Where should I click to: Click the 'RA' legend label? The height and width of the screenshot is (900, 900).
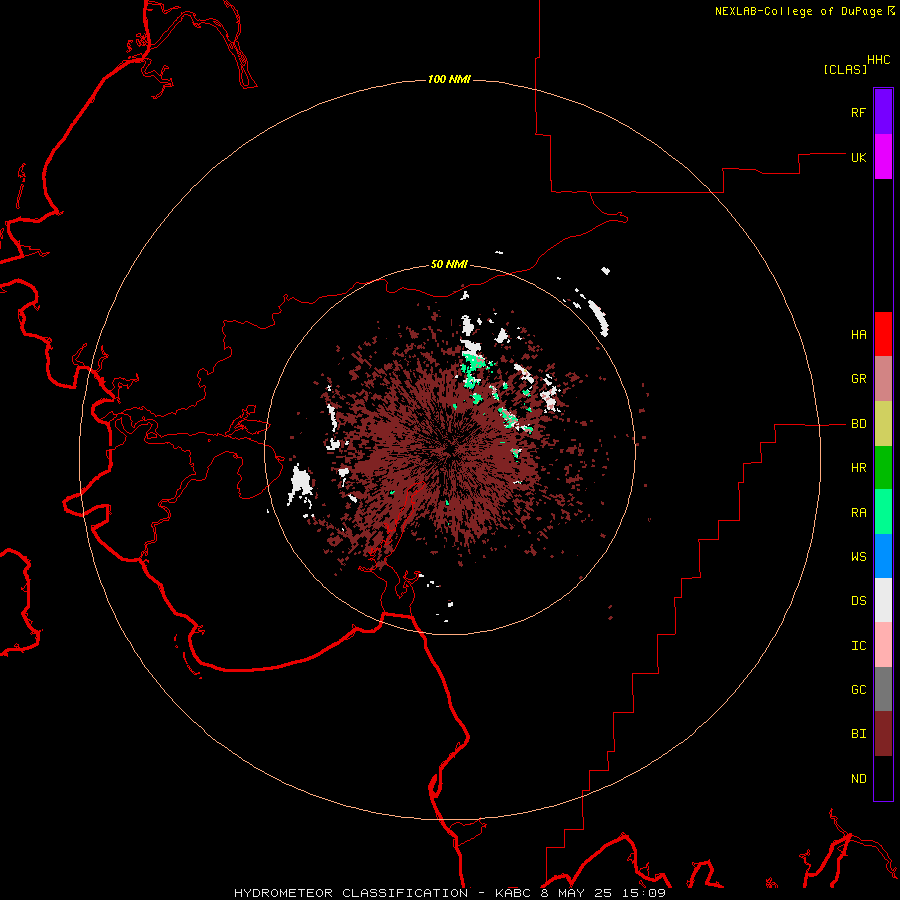(859, 513)
